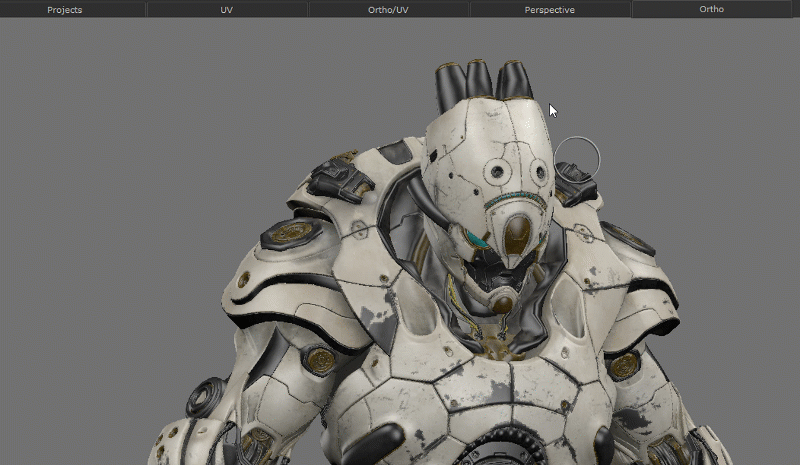Viewport: 800px width, 465px height.
Task: Switch to the Perspective view tab
Action: point(549,10)
